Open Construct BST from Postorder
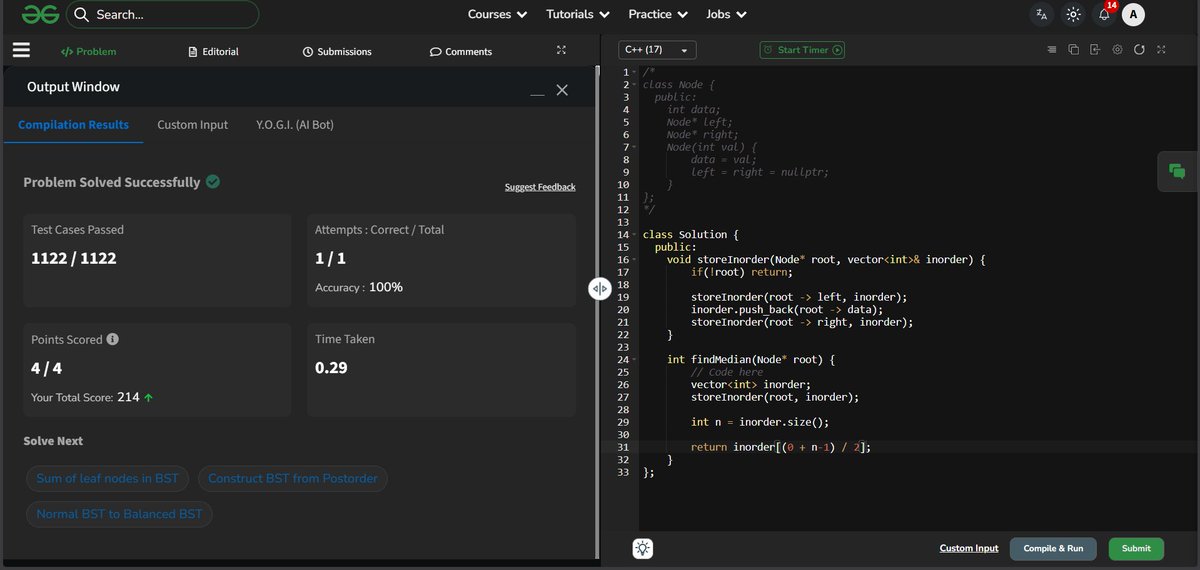Image resolution: width=1200 pixels, height=570 pixels. point(293,478)
